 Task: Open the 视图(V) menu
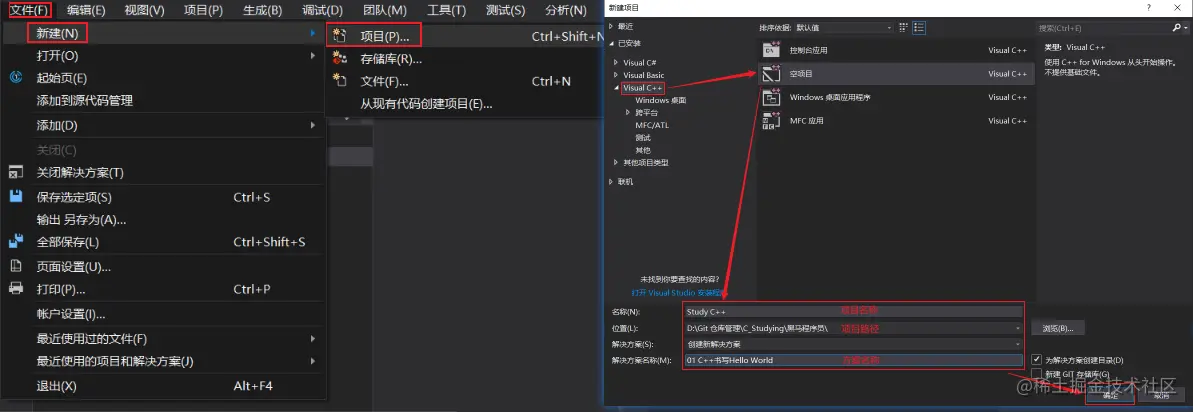[x=145, y=10]
